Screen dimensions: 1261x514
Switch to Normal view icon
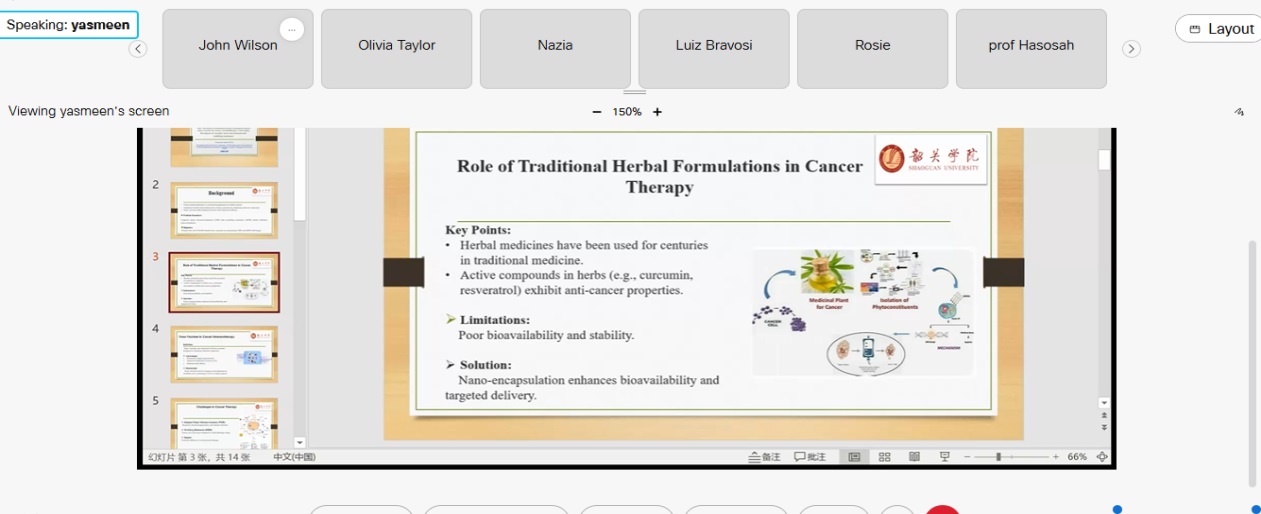click(x=854, y=457)
